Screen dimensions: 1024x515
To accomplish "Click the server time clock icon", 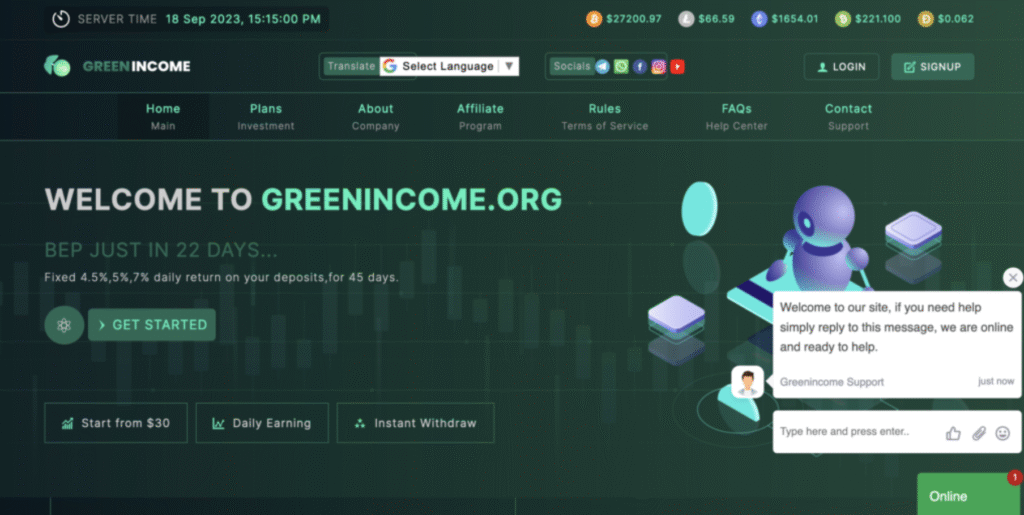I will (x=61, y=19).
